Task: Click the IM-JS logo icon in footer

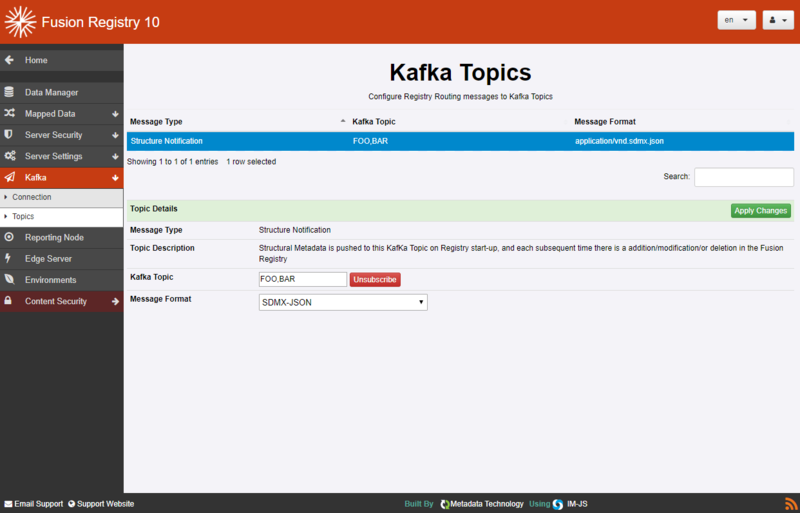Action: tap(558, 504)
